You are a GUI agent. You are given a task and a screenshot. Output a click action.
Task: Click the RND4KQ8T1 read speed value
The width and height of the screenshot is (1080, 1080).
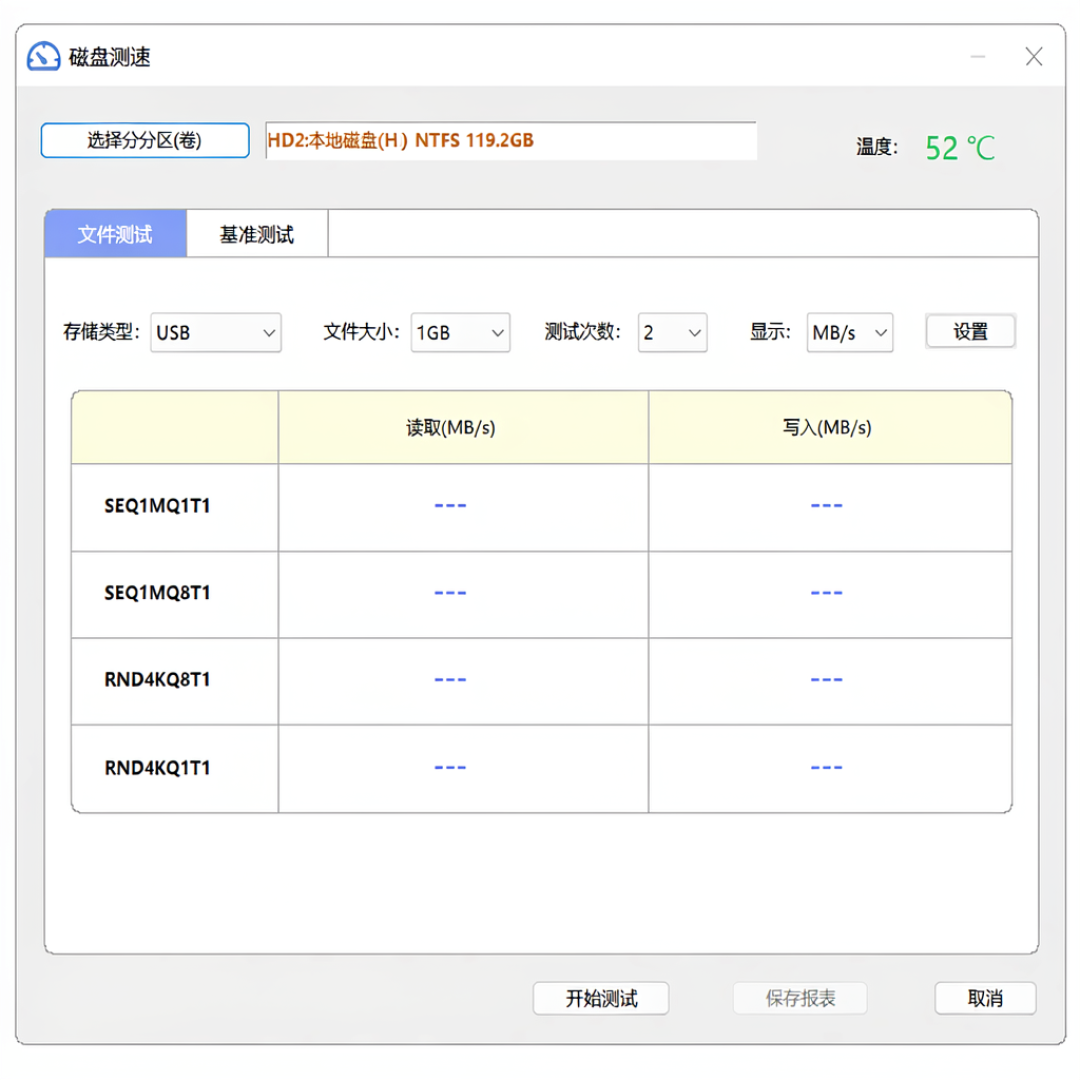click(x=450, y=680)
